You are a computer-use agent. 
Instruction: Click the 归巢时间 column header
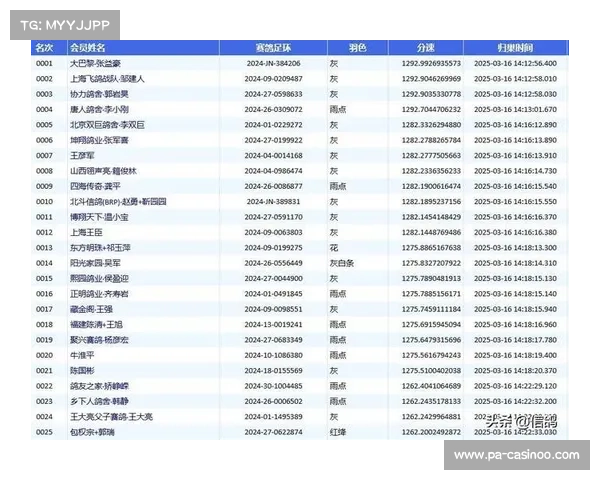[515, 48]
